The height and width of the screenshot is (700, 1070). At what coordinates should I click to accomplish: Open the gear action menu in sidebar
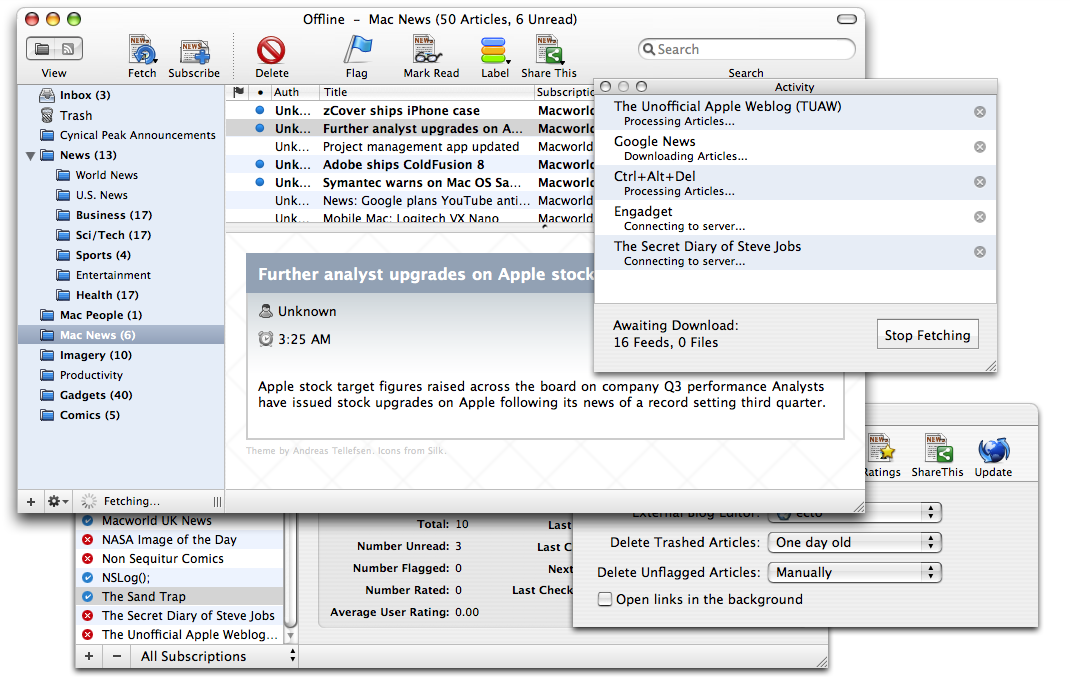(x=57, y=501)
